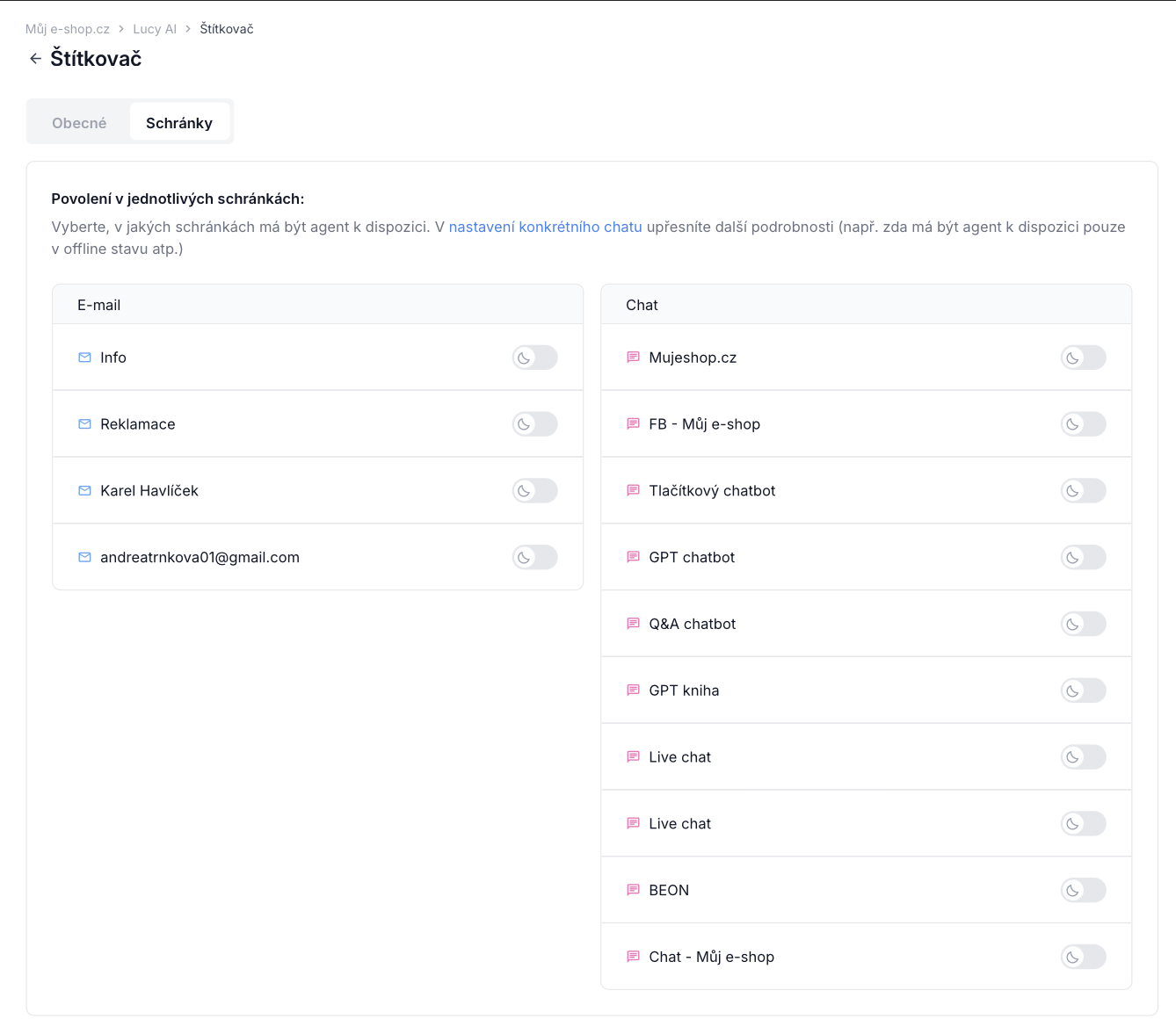1176x1034 pixels.
Task: Click the chat icon beside Mujeshop.cz
Action: tap(633, 358)
